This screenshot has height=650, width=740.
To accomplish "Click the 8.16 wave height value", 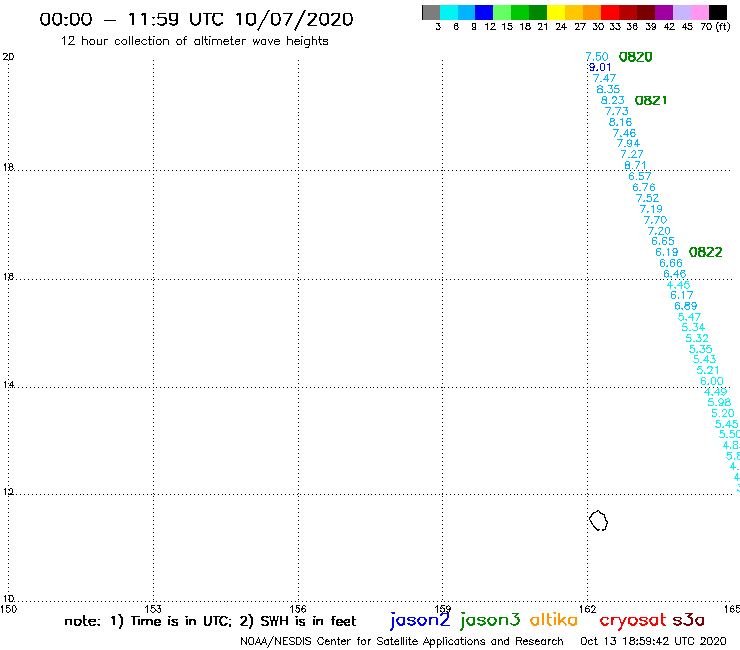I will 620,122.
